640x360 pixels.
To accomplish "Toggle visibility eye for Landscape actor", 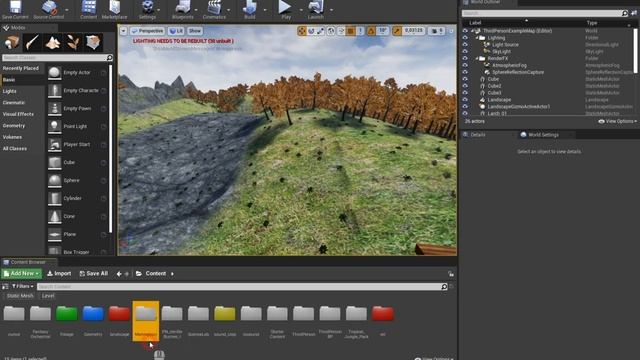I will (x=465, y=100).
